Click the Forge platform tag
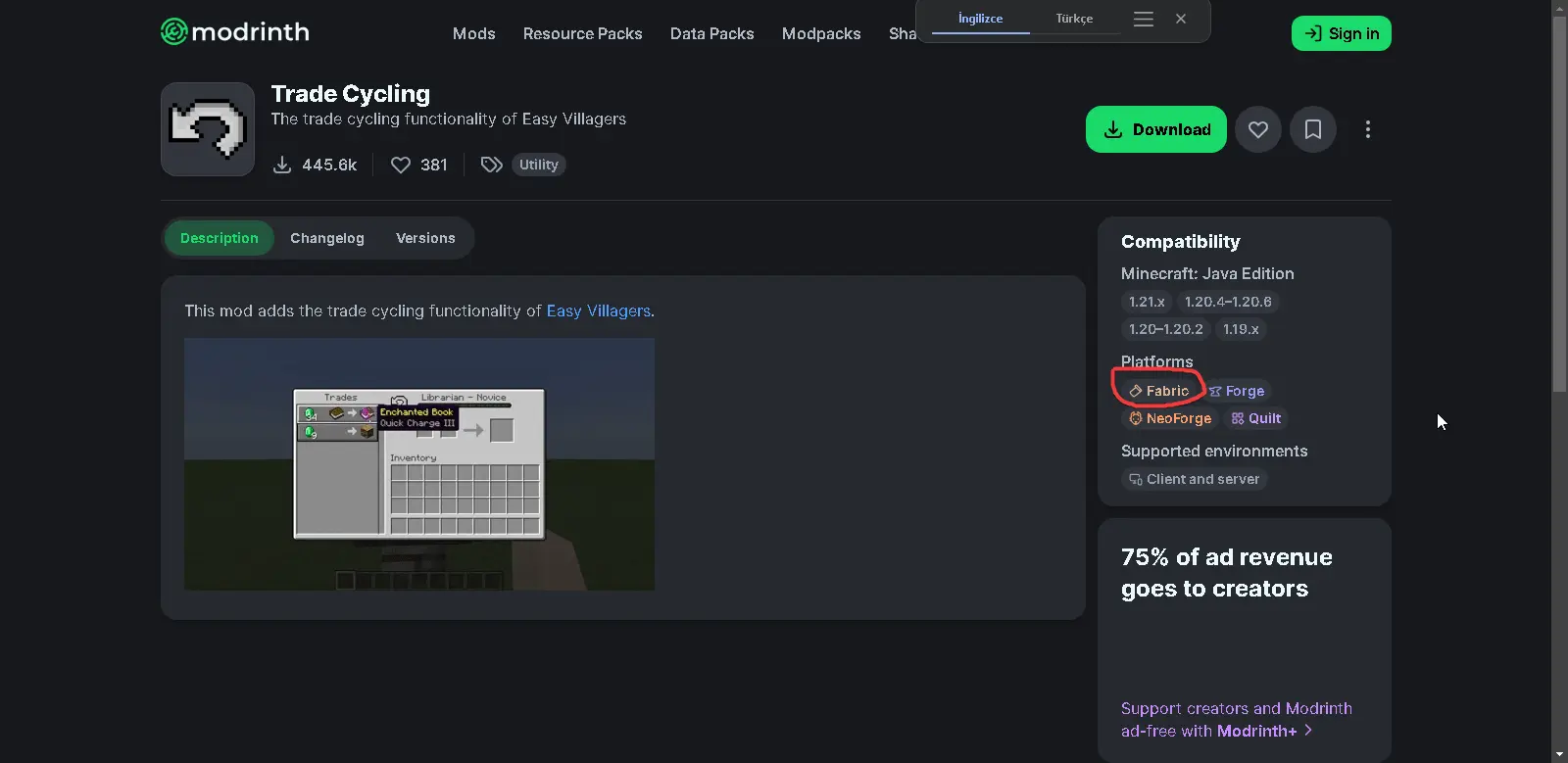 [1237, 391]
